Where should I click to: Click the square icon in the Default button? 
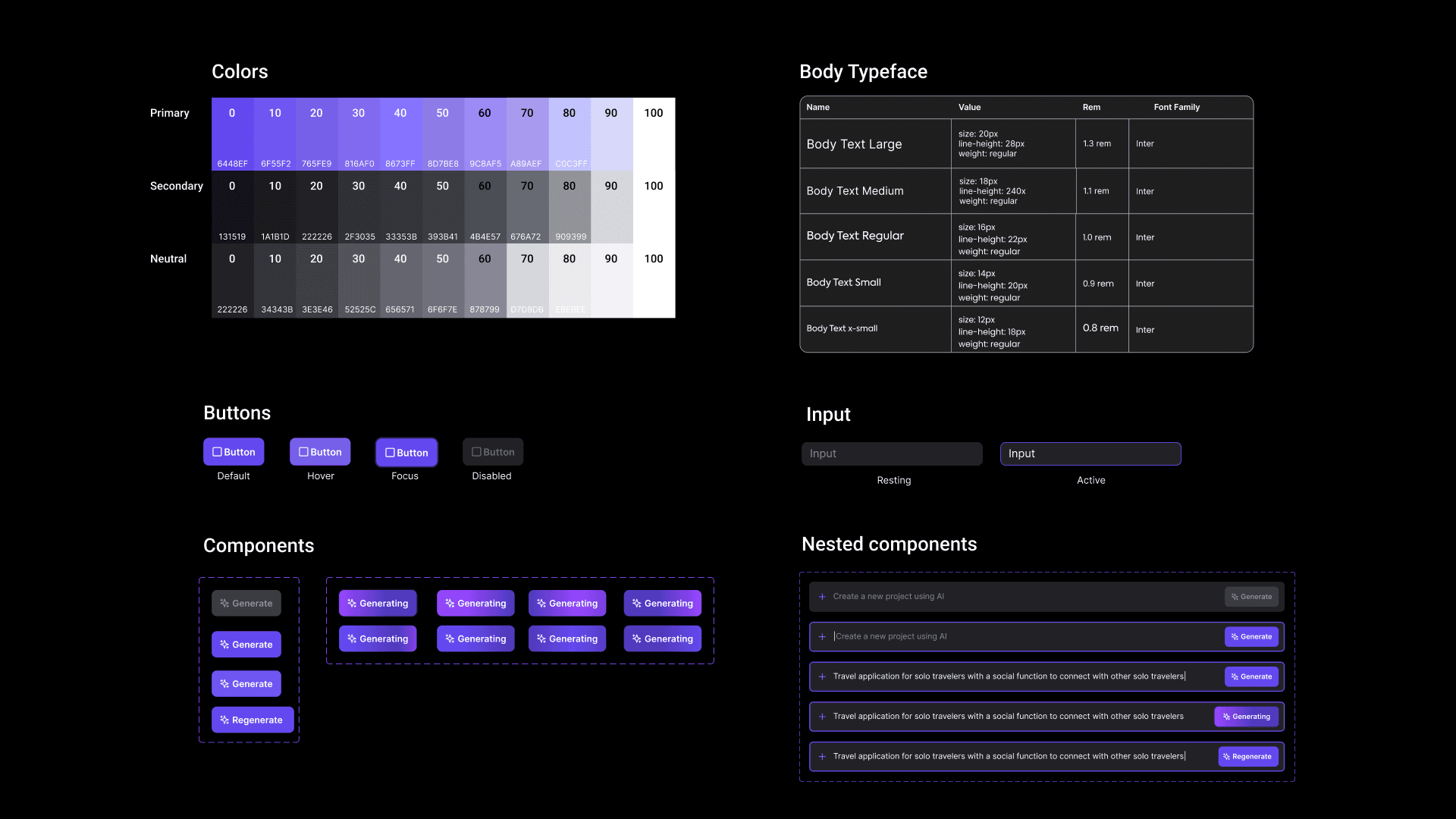(217, 452)
